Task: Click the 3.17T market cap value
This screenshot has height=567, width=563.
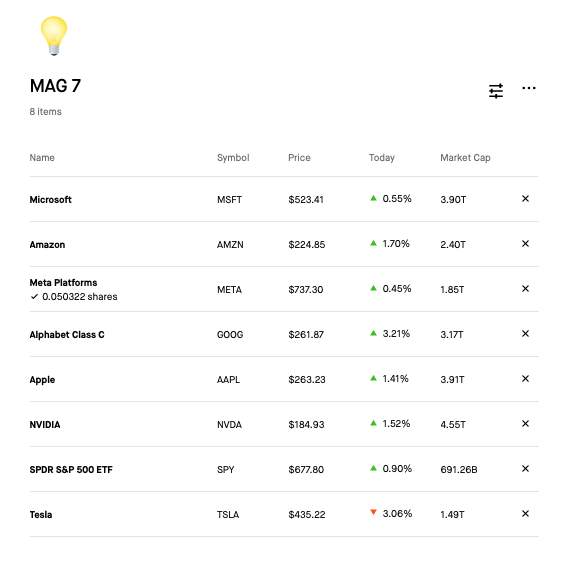Action: click(x=452, y=335)
